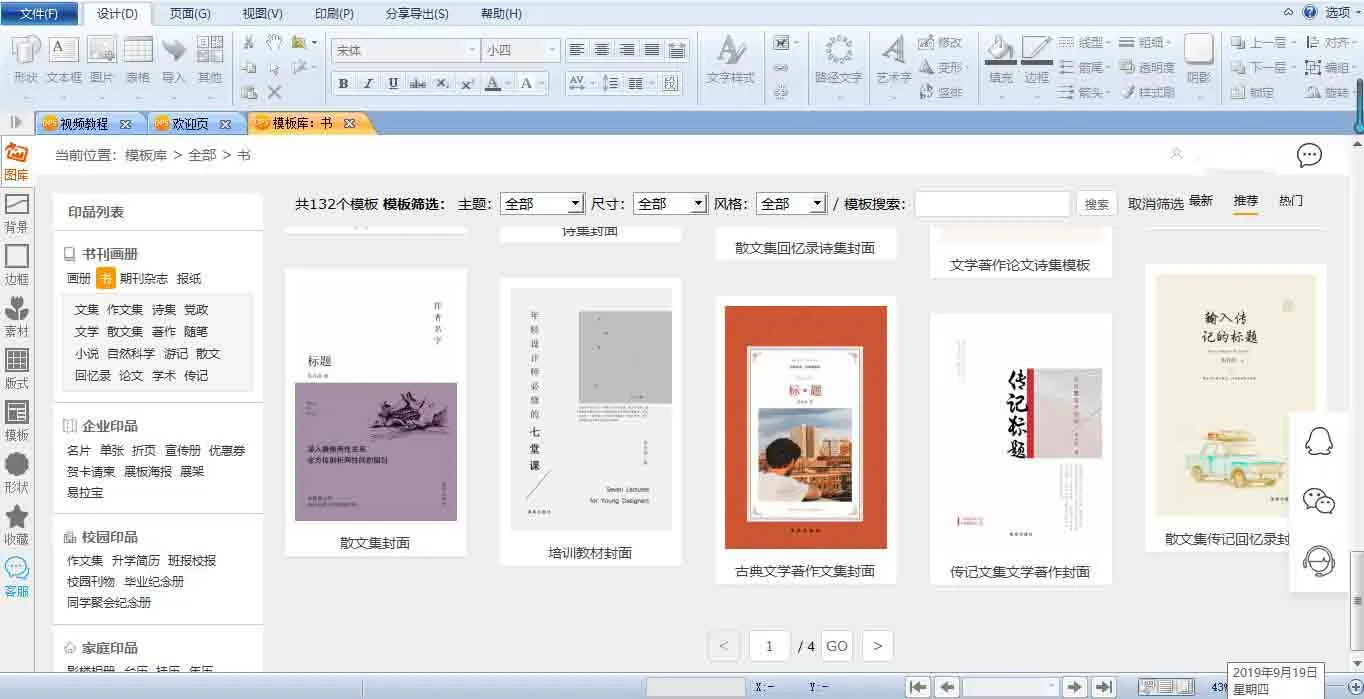This screenshot has width=1364, height=699.
Task: Click the 搜索 search button
Action: click(x=1097, y=204)
